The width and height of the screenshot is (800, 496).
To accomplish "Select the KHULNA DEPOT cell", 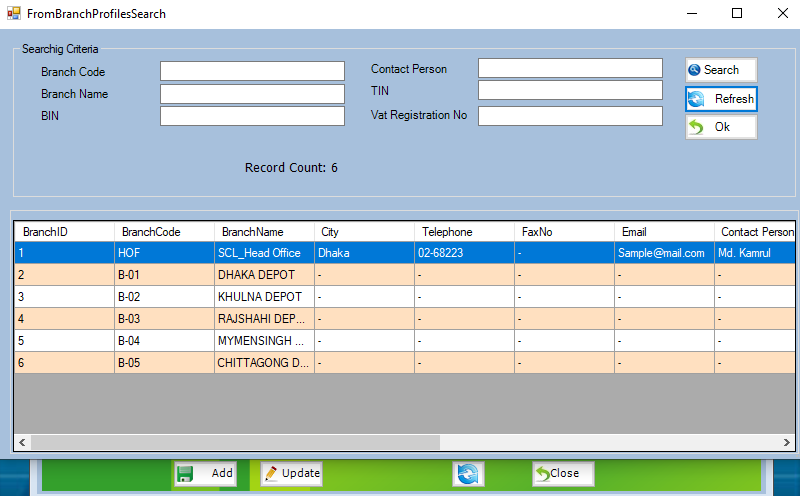I will tap(264, 296).
